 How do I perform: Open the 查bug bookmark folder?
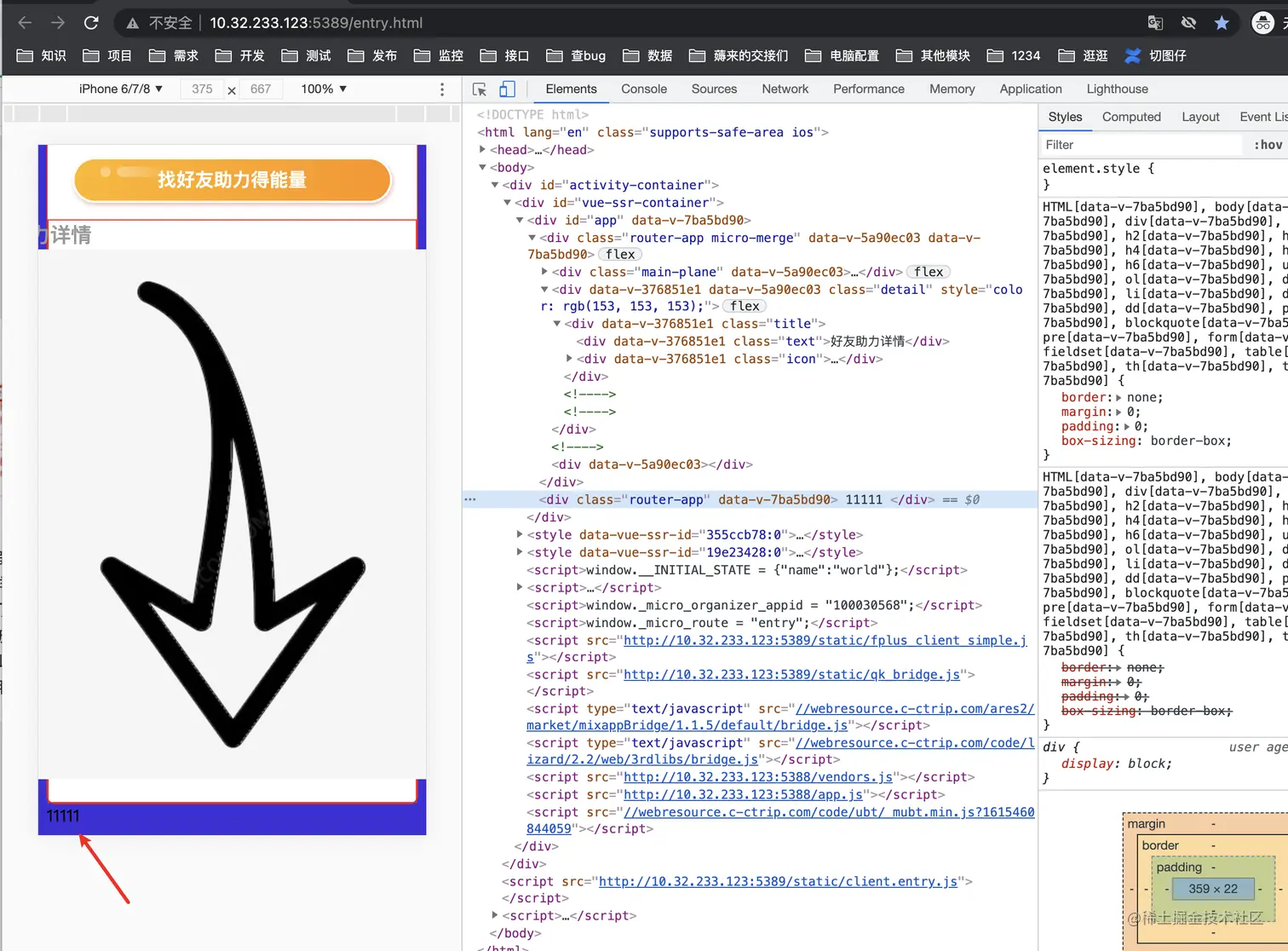click(577, 55)
